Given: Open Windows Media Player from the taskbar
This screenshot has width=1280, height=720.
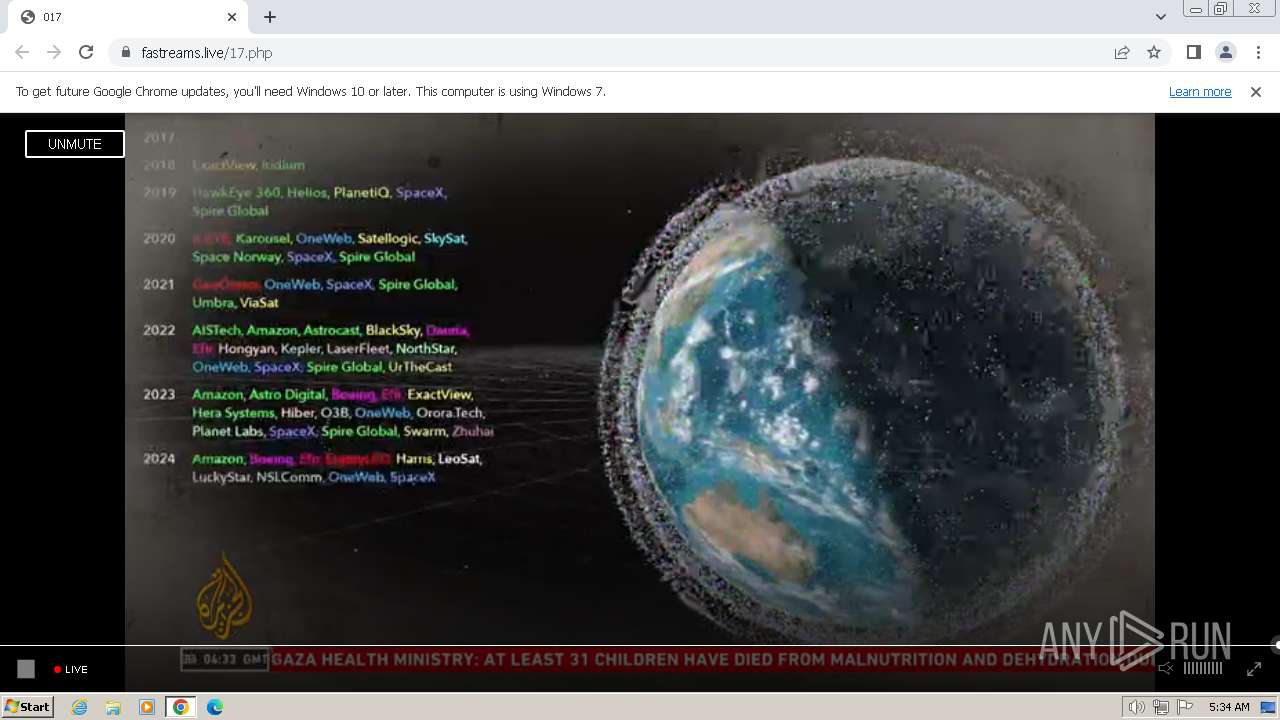Looking at the screenshot, I should [x=147, y=707].
